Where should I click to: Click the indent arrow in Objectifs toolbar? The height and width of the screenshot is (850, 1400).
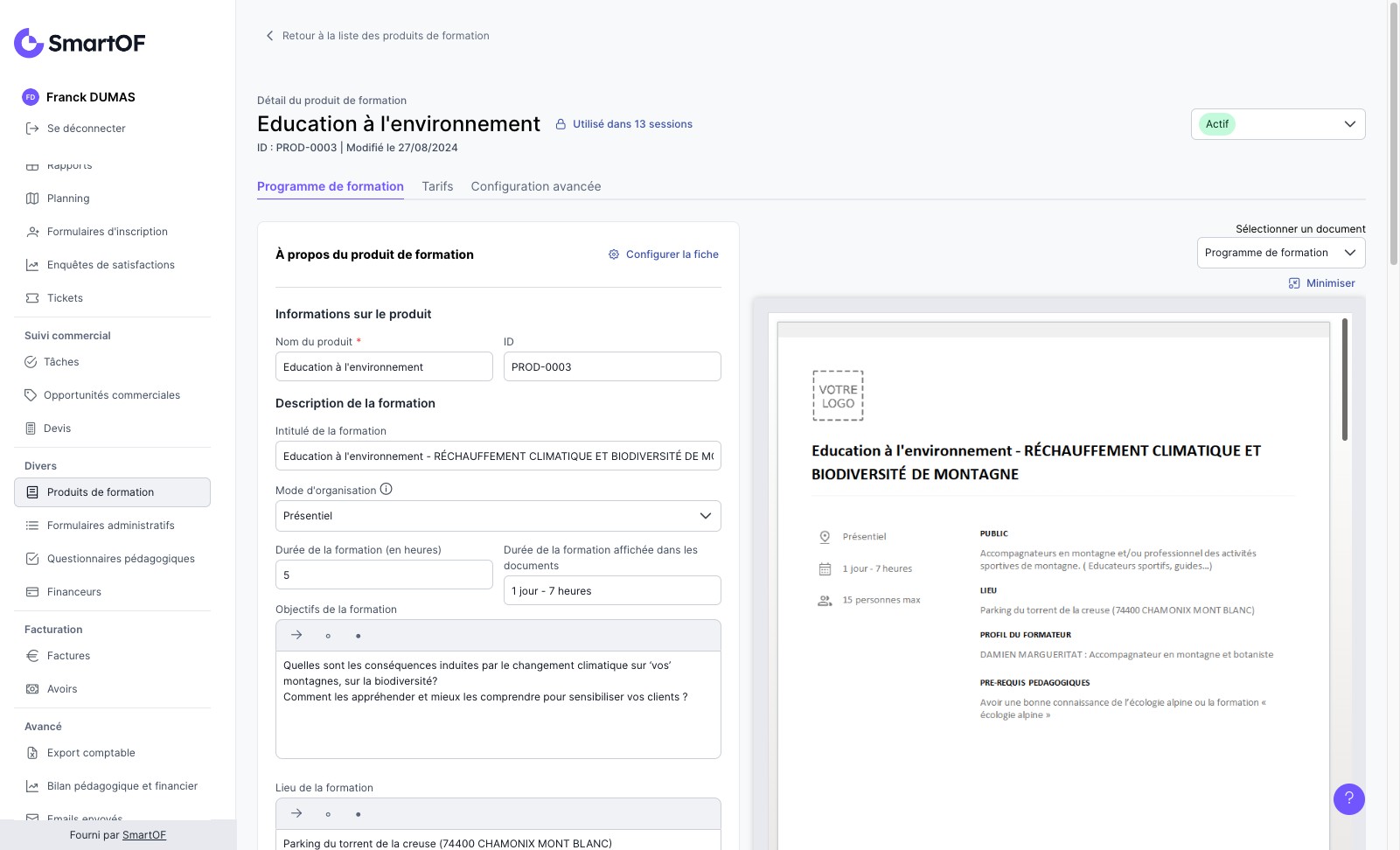[296, 636]
